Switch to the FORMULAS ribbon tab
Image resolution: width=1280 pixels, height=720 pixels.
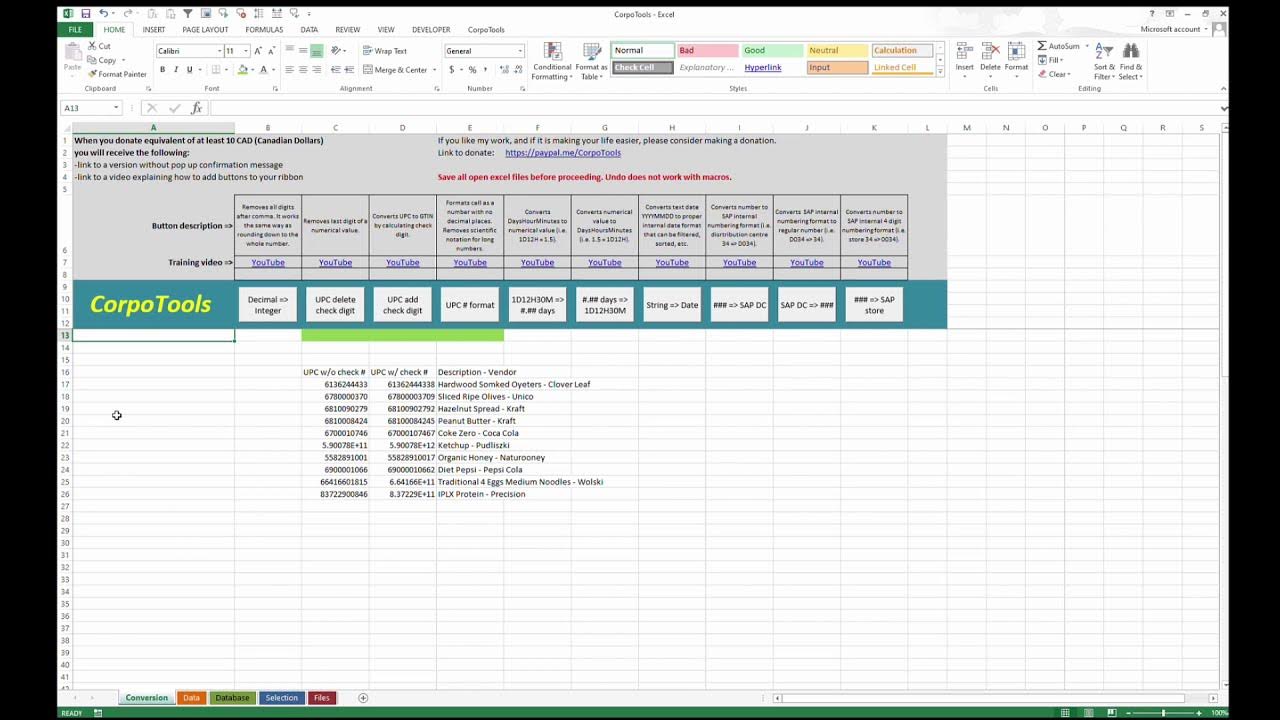click(264, 30)
